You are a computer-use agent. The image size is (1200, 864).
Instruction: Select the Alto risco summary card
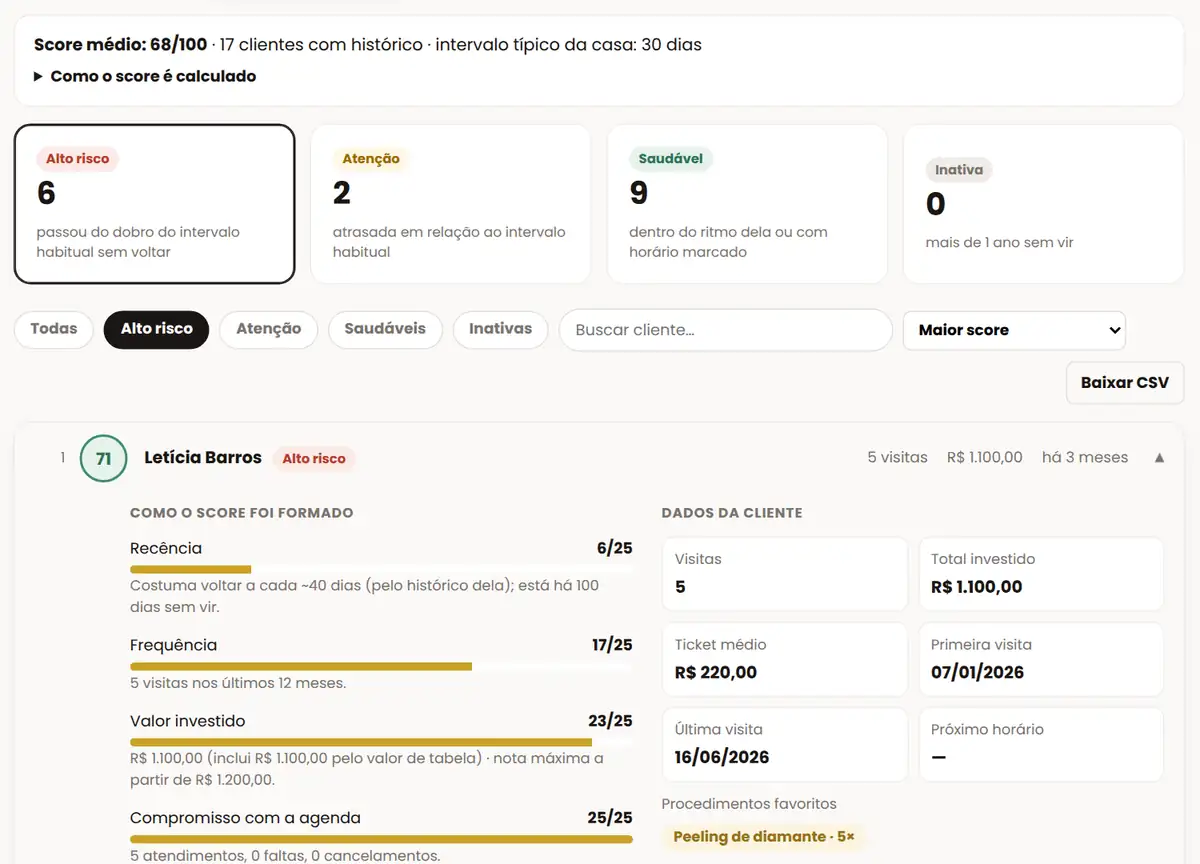point(154,204)
